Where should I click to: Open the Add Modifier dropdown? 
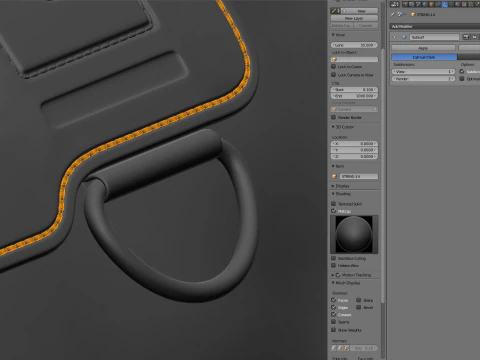435,26
